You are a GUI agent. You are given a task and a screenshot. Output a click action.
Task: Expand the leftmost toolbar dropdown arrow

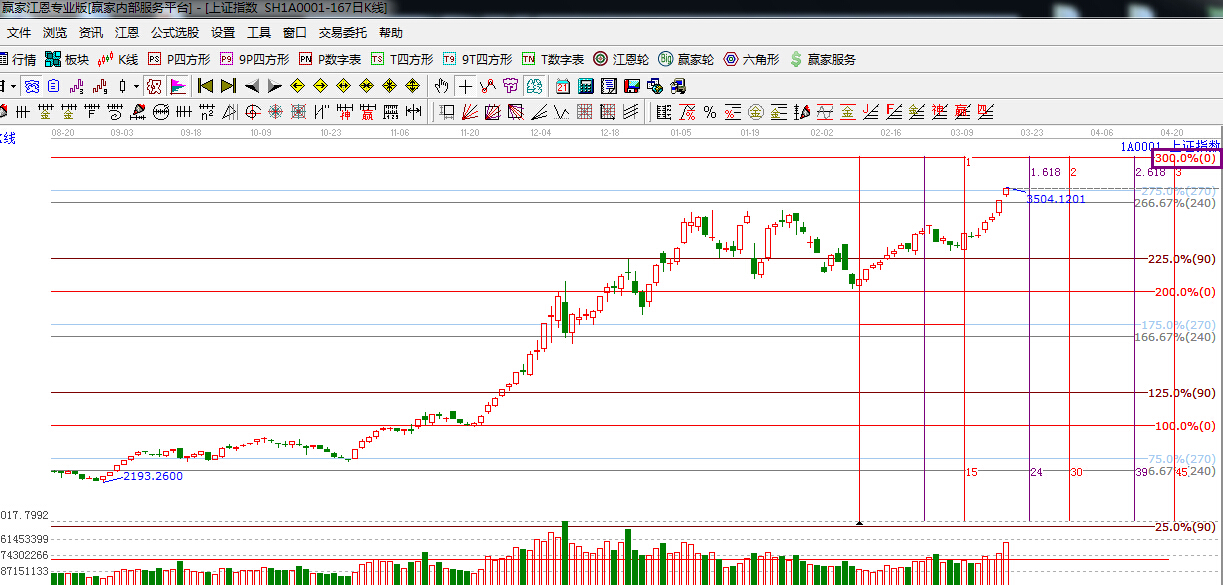(12, 86)
